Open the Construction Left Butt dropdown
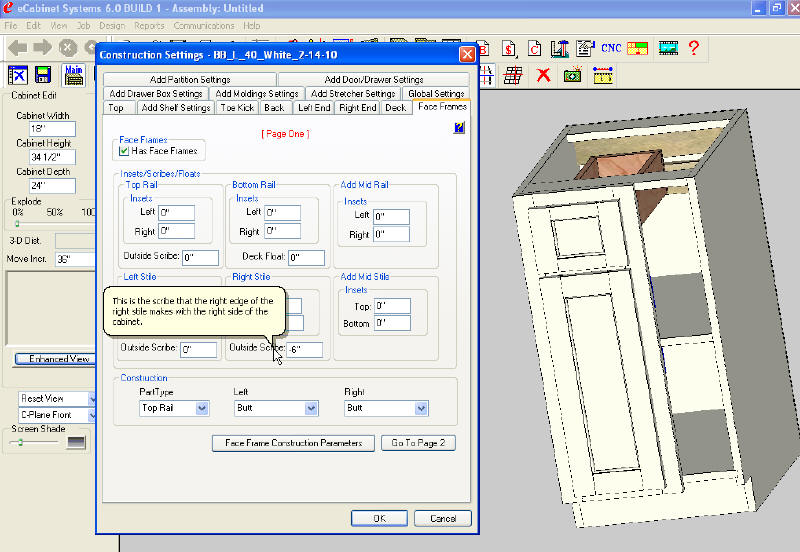Image resolution: width=800 pixels, height=552 pixels. (277, 408)
